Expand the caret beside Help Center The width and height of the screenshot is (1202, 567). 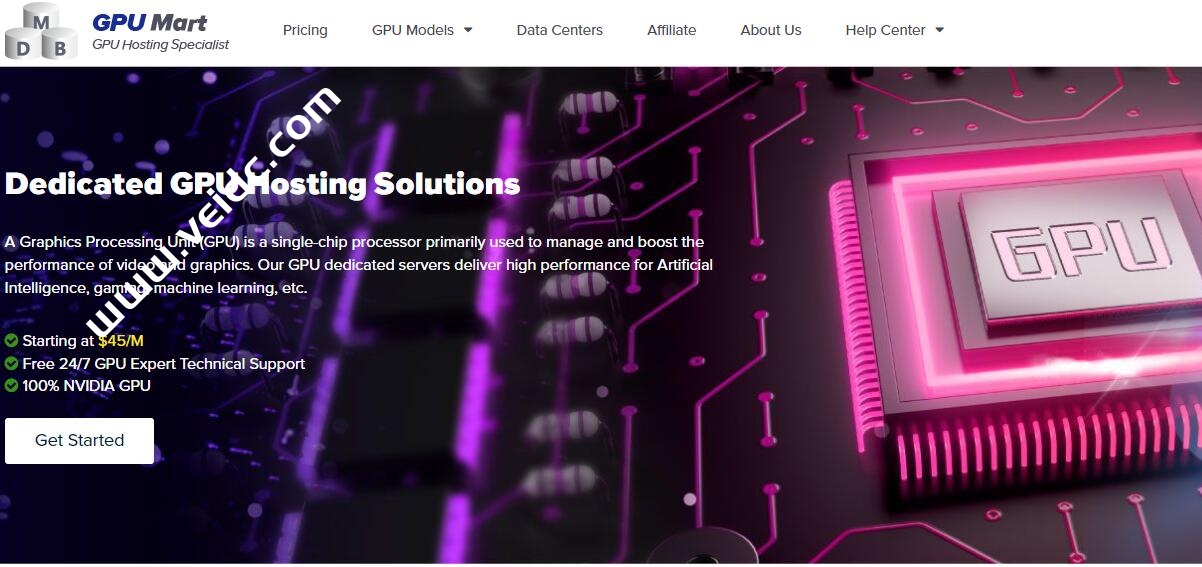pyautogui.click(x=939, y=30)
